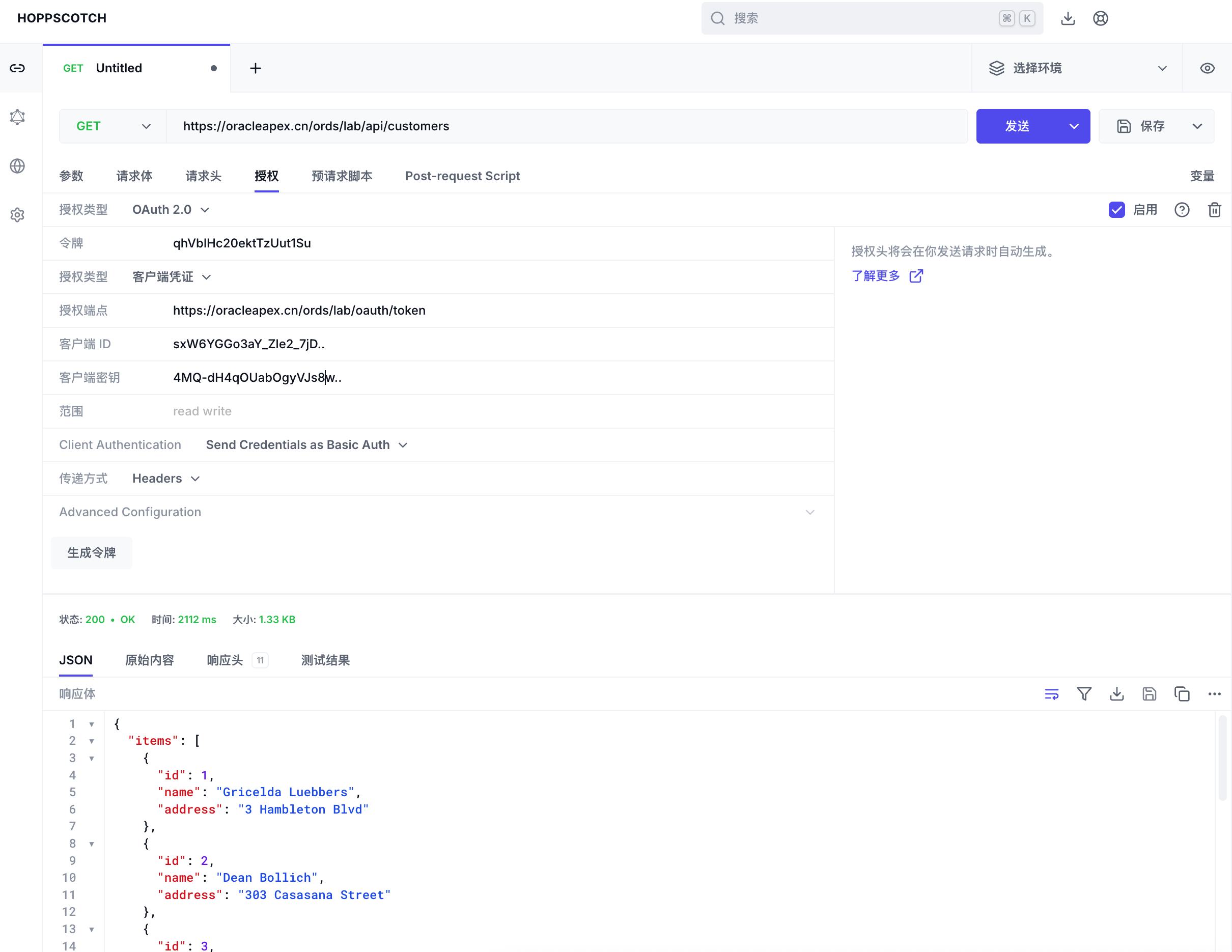1232x952 pixels.
Task: Open the Realtime globe sidebar icon
Action: coord(17,166)
